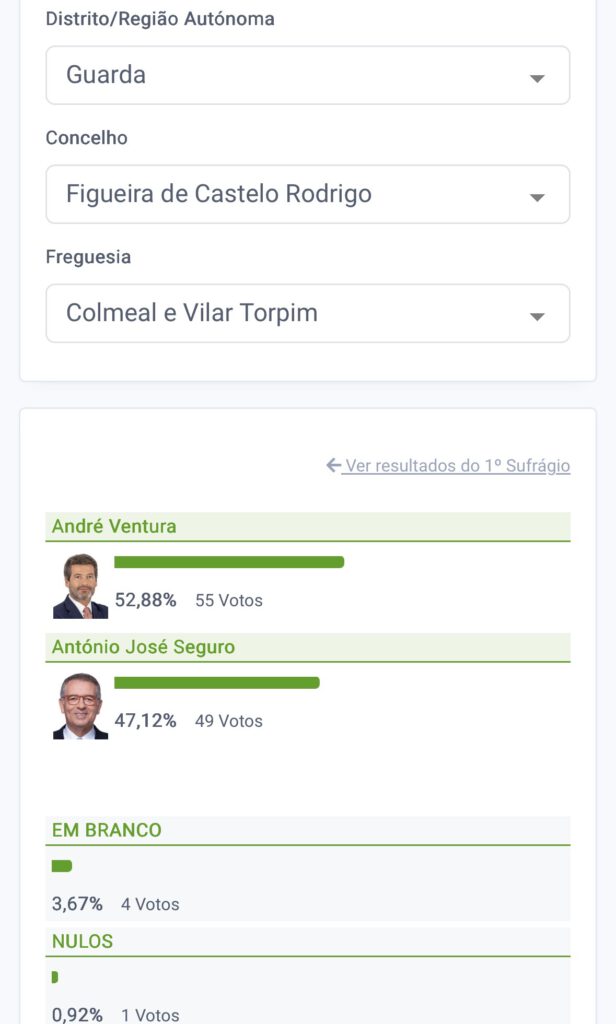Click the tiny green NULOS bar
The width and height of the screenshot is (616, 1024).
coord(55,977)
